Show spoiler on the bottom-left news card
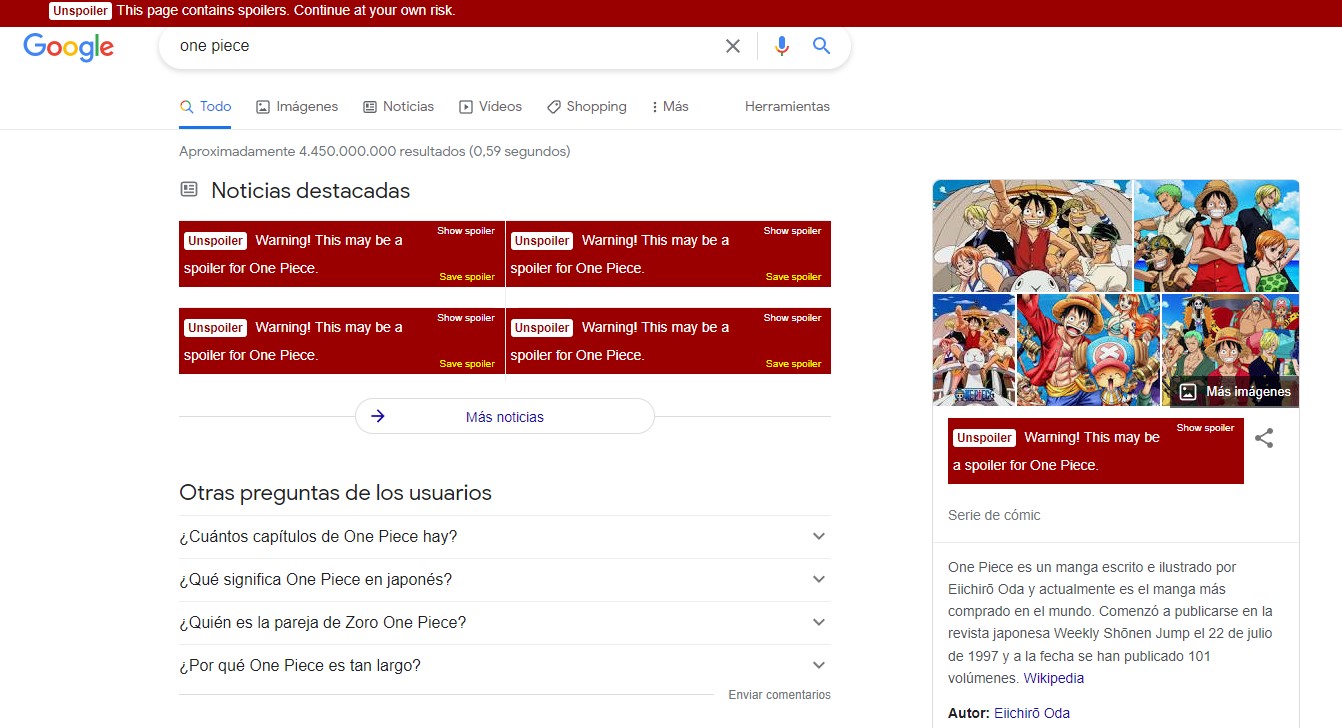The height and width of the screenshot is (728, 1342). point(466,318)
